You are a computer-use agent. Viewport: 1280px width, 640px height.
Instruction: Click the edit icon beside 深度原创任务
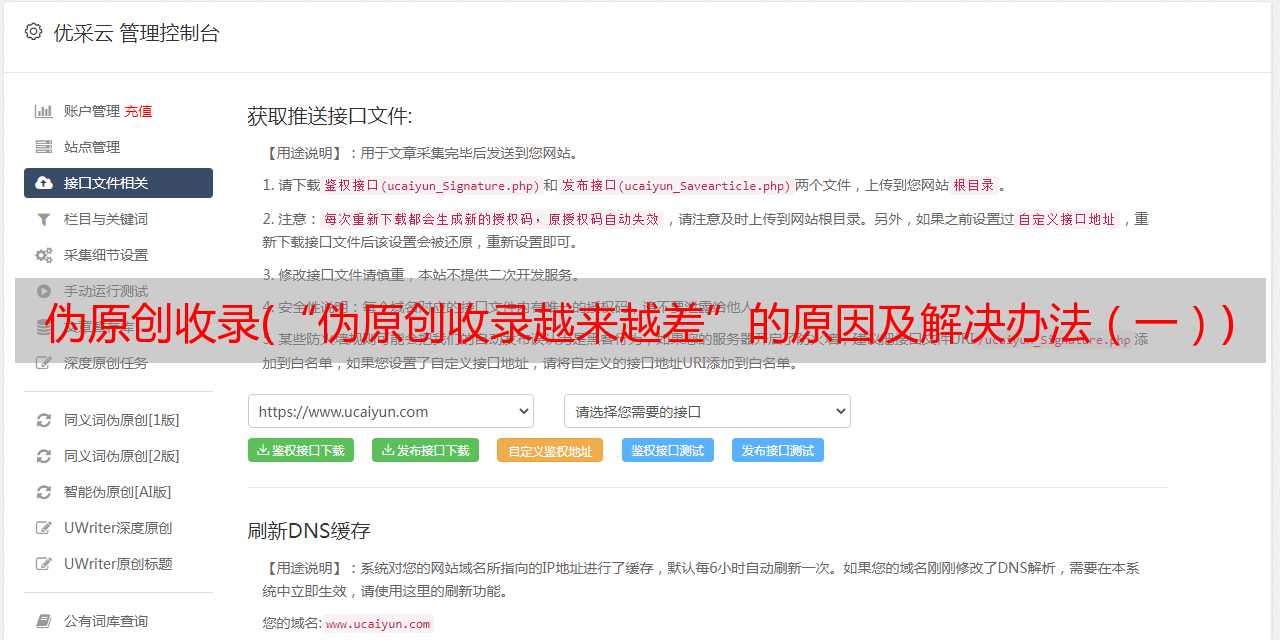pos(44,363)
